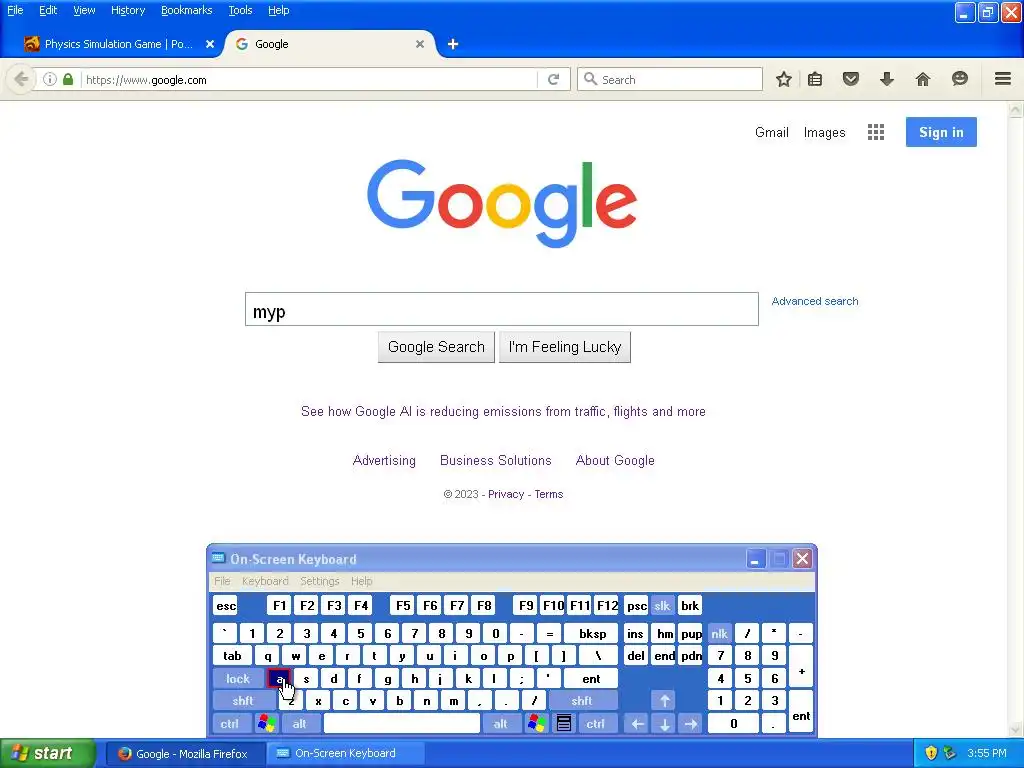The height and width of the screenshot is (768, 1024).
Task: Click the Firefox URL address bar
Action: pyautogui.click(x=308, y=80)
